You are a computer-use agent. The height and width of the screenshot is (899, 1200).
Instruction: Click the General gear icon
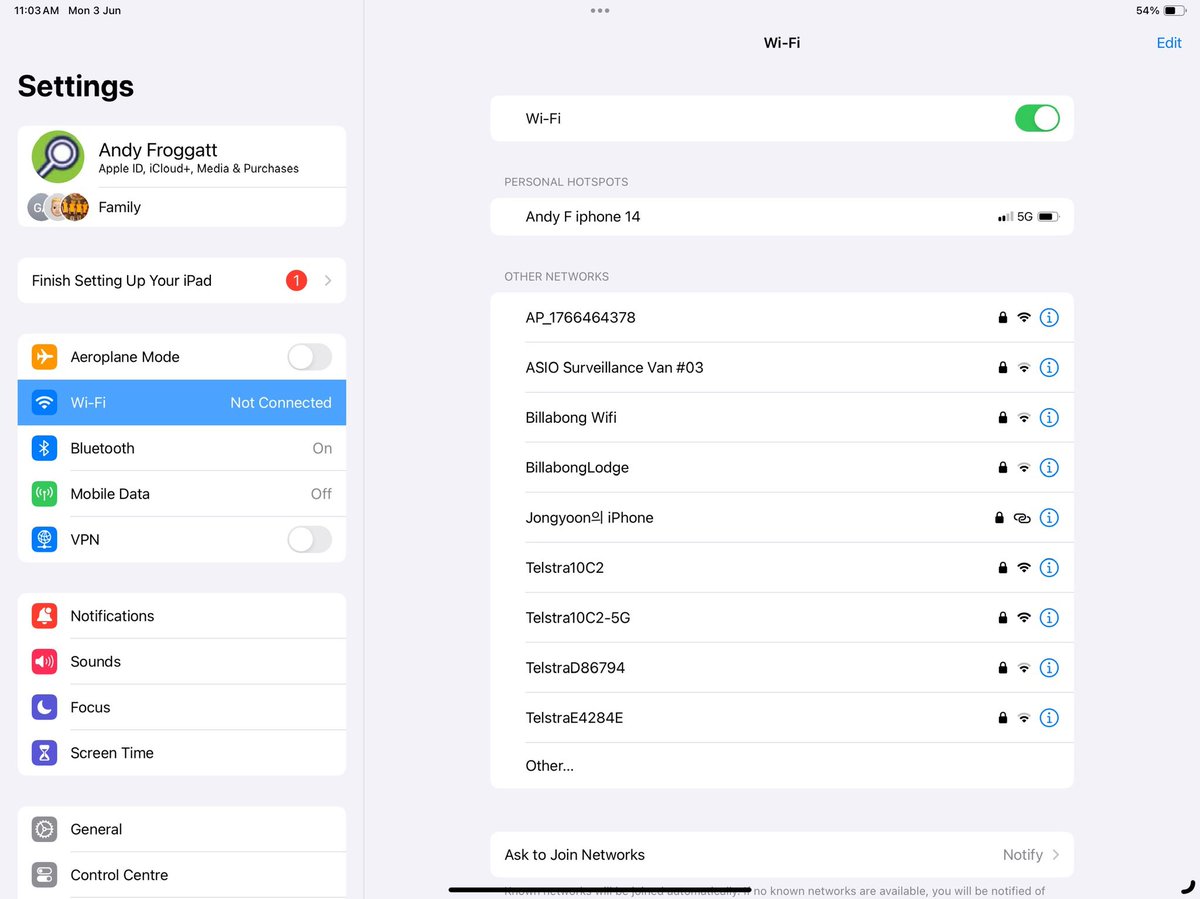[x=44, y=829]
